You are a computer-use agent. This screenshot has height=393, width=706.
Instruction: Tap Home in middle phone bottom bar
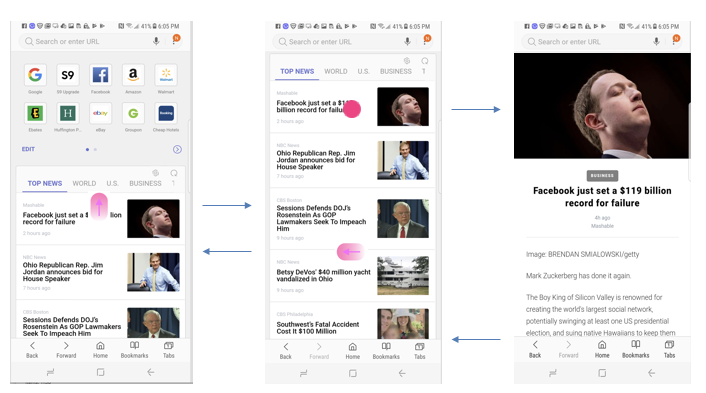click(x=353, y=351)
